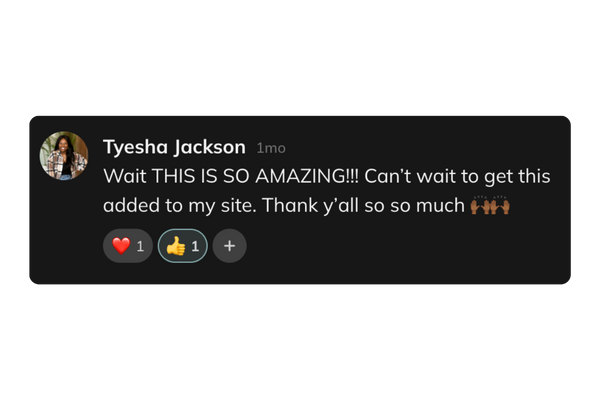Image resolution: width=600 pixels, height=400 pixels.
Task: Add a new reaction with plus button
Action: (229, 246)
